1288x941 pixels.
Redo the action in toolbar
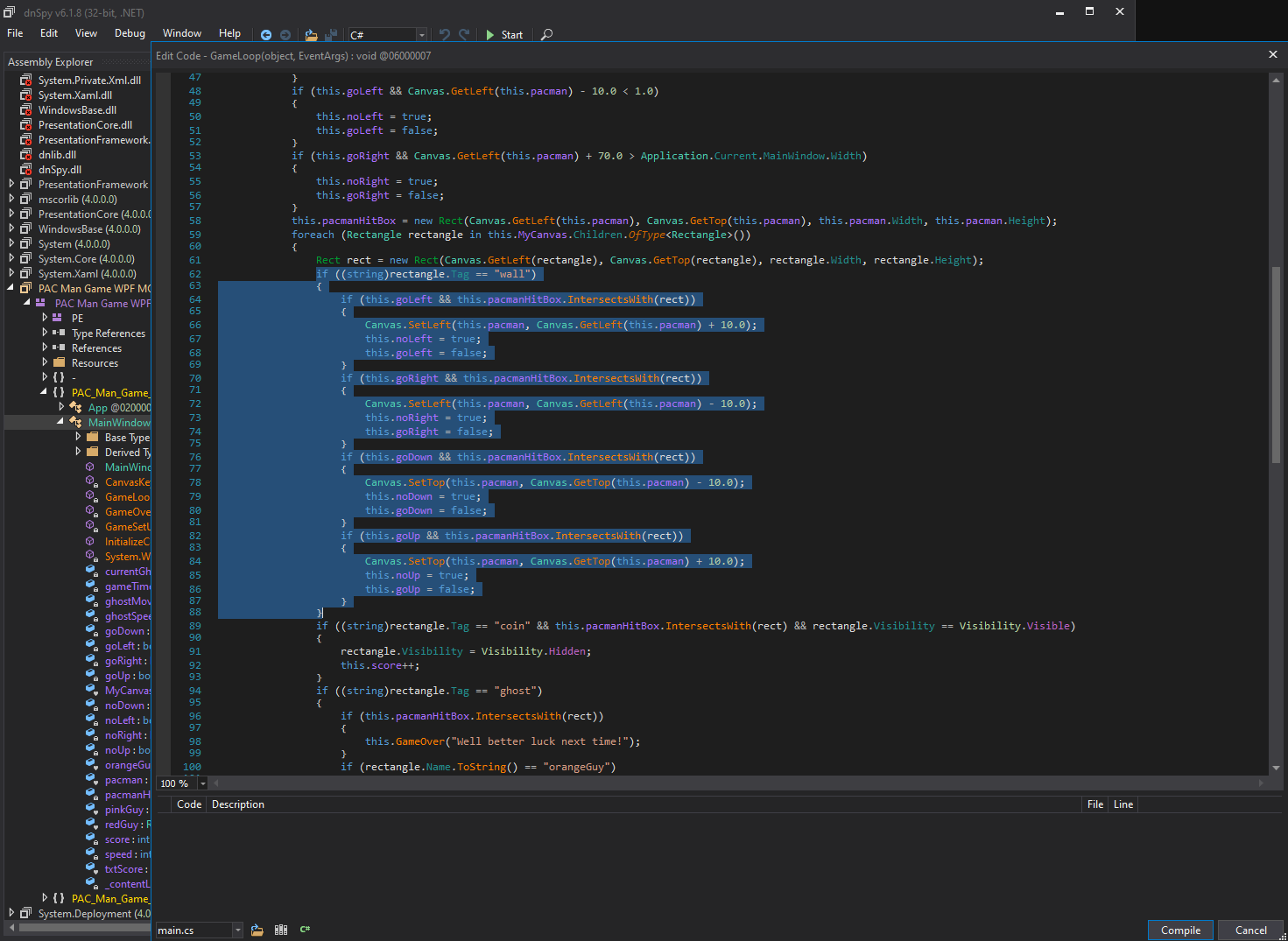[464, 35]
